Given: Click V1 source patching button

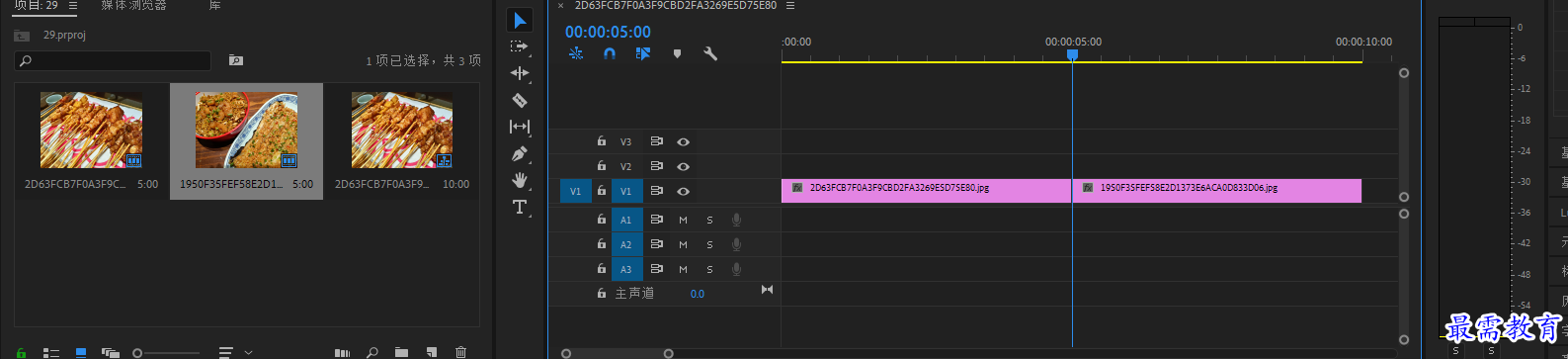Looking at the screenshot, I should tap(575, 191).
